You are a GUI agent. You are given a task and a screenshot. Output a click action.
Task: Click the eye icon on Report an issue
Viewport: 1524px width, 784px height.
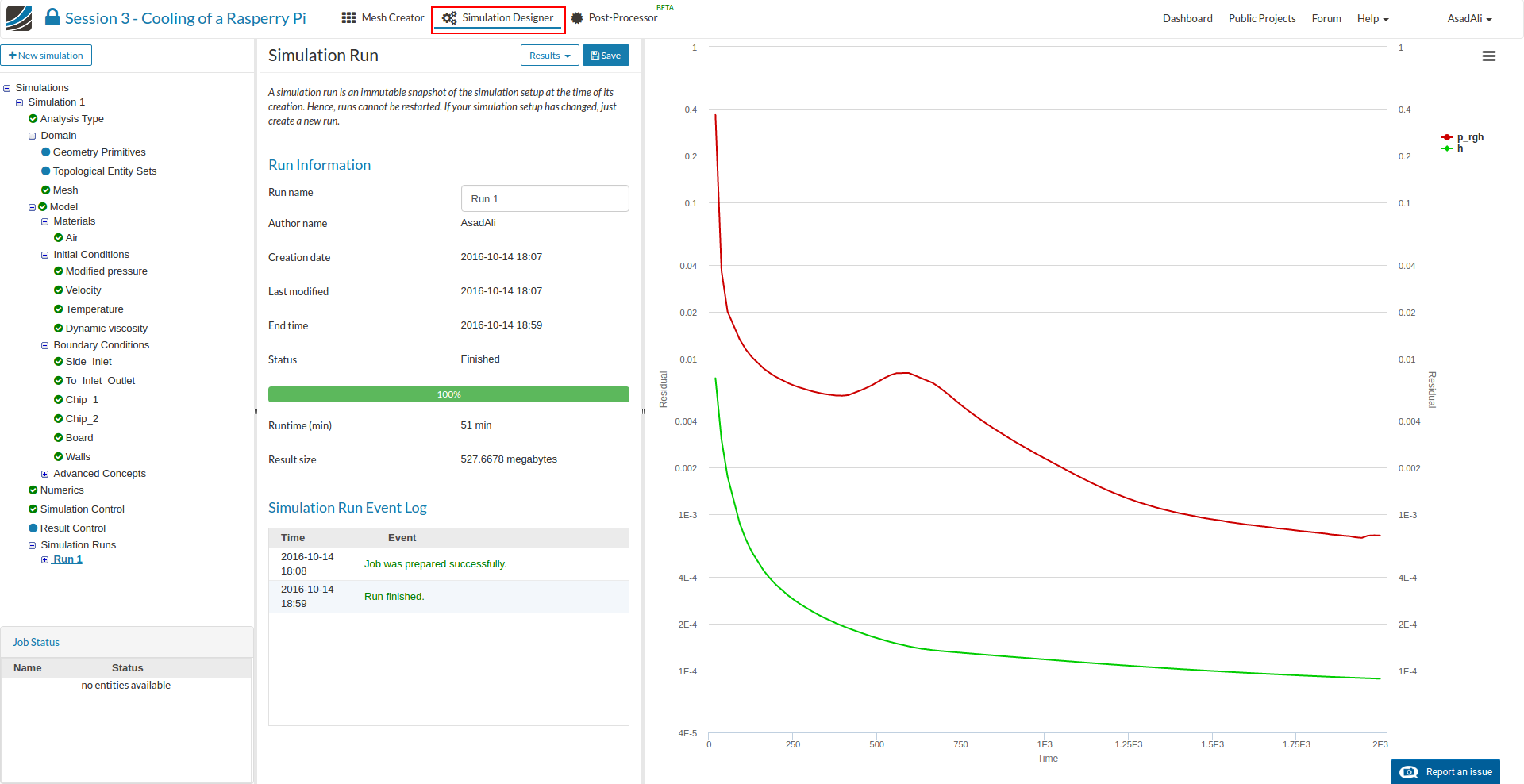(1409, 772)
